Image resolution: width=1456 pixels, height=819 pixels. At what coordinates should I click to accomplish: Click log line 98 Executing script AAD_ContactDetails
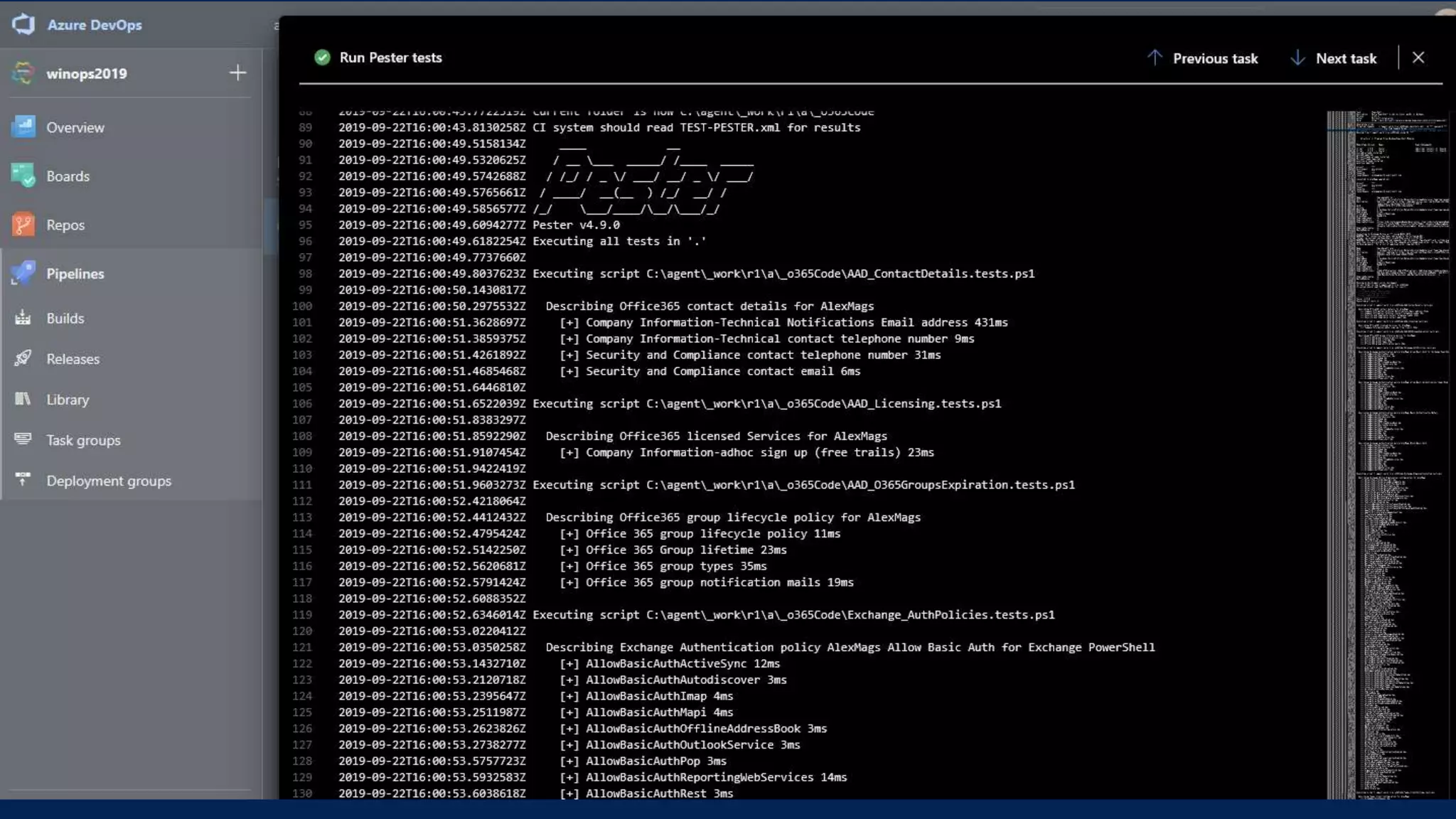click(783, 274)
